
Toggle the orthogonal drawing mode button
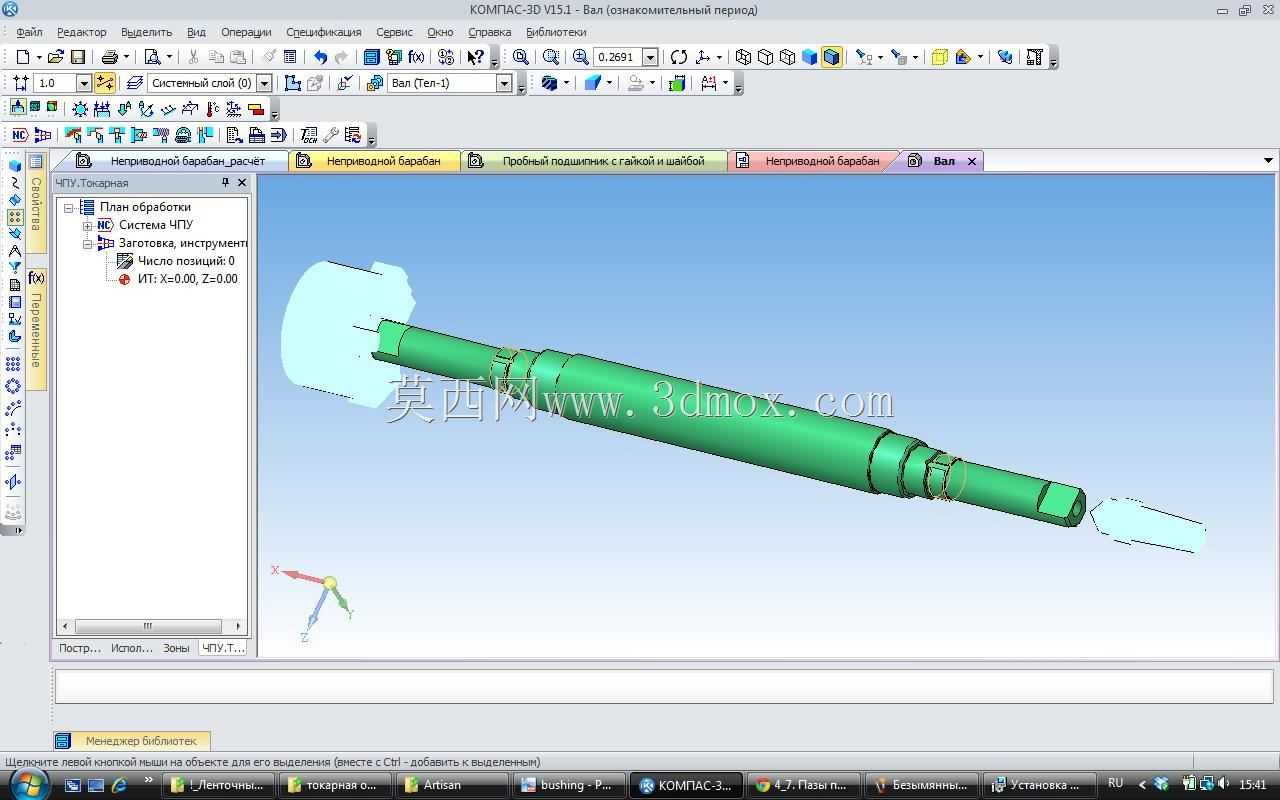tap(105, 83)
